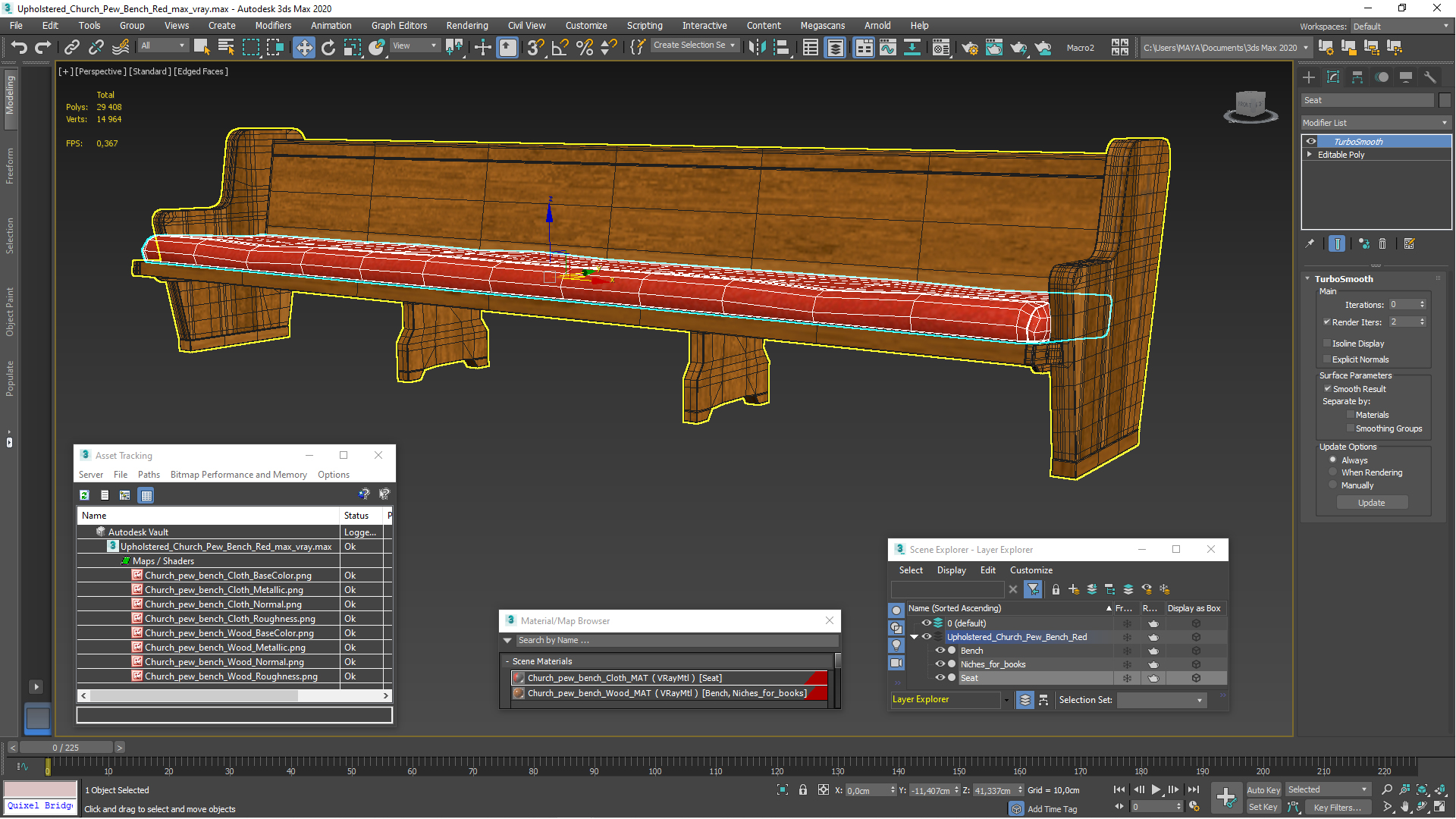This screenshot has width=1456, height=819.
Task: Select the When Rendering update option
Action: tap(1332, 472)
